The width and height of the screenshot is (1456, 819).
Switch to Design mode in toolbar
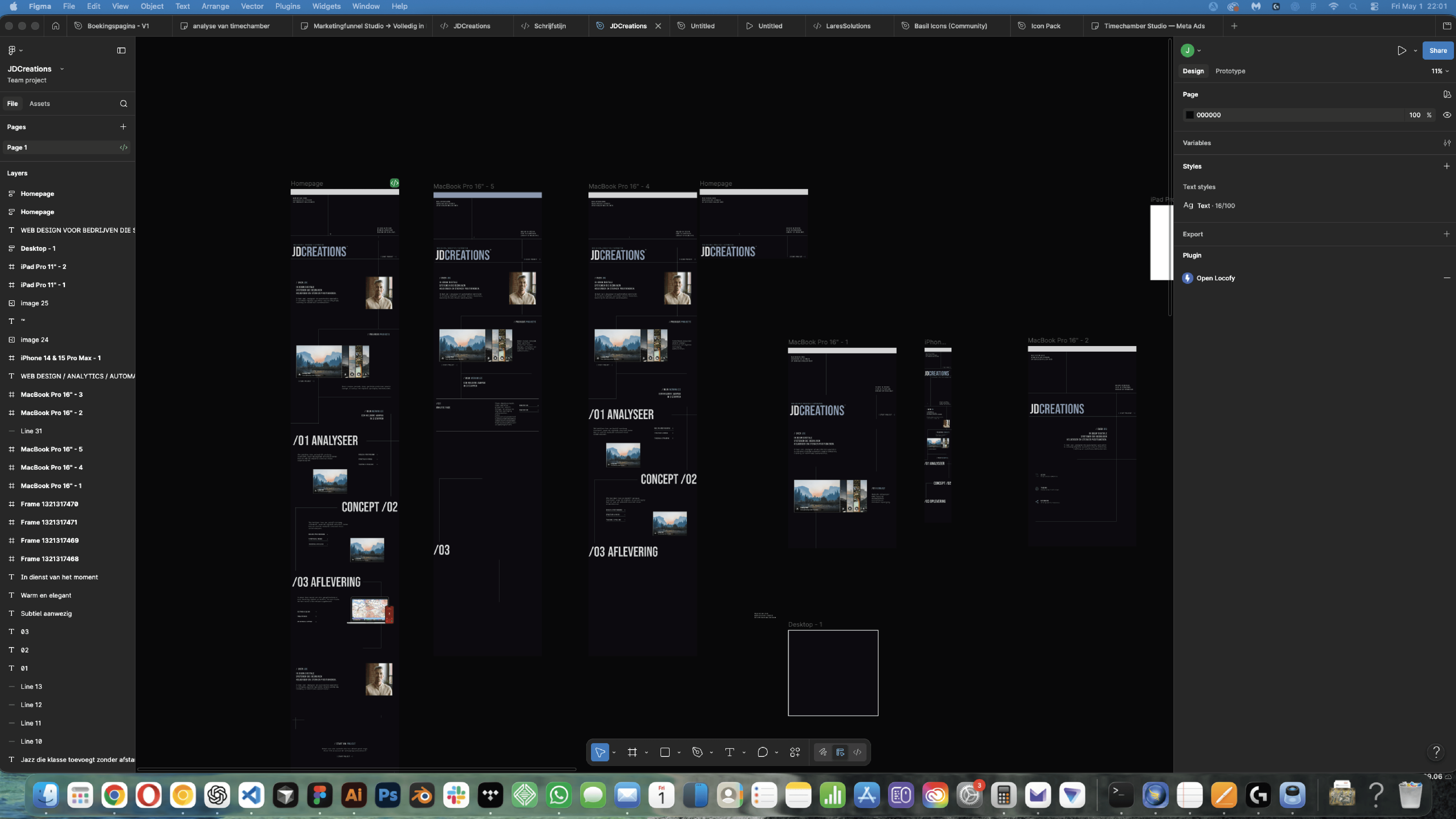click(840, 752)
